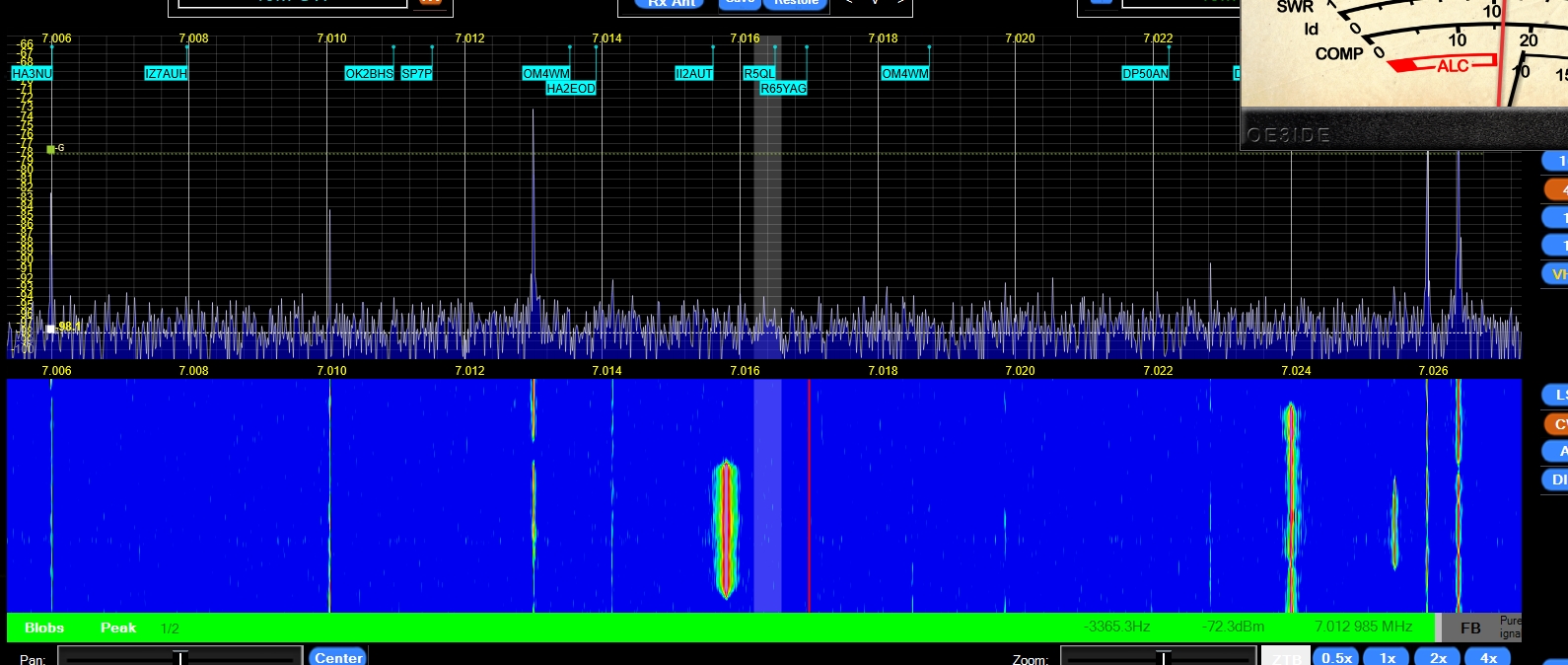
Task: Tune to the R65YAG spot
Action: tap(783, 89)
